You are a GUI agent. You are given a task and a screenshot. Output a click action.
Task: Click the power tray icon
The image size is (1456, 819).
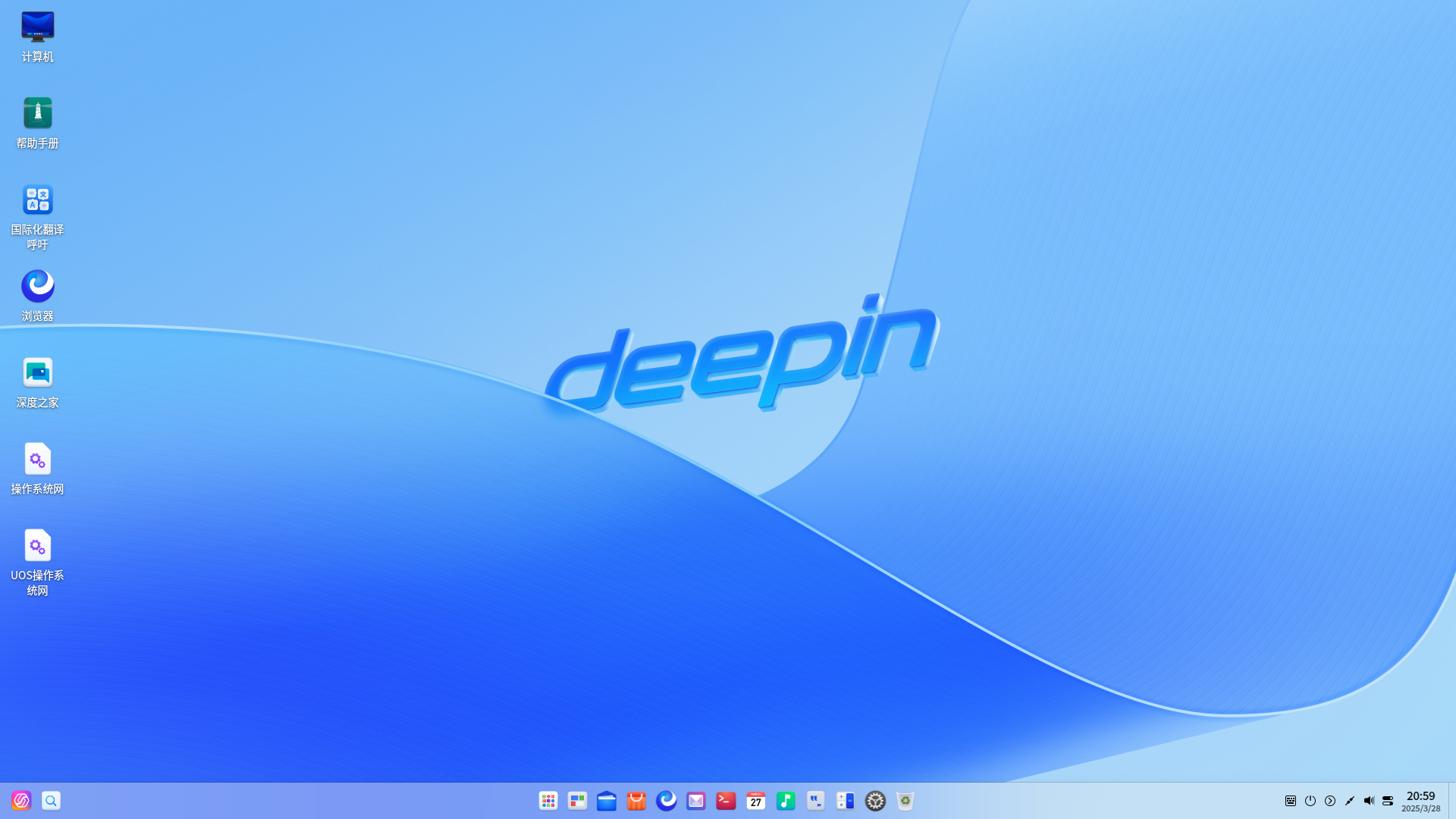1310,801
